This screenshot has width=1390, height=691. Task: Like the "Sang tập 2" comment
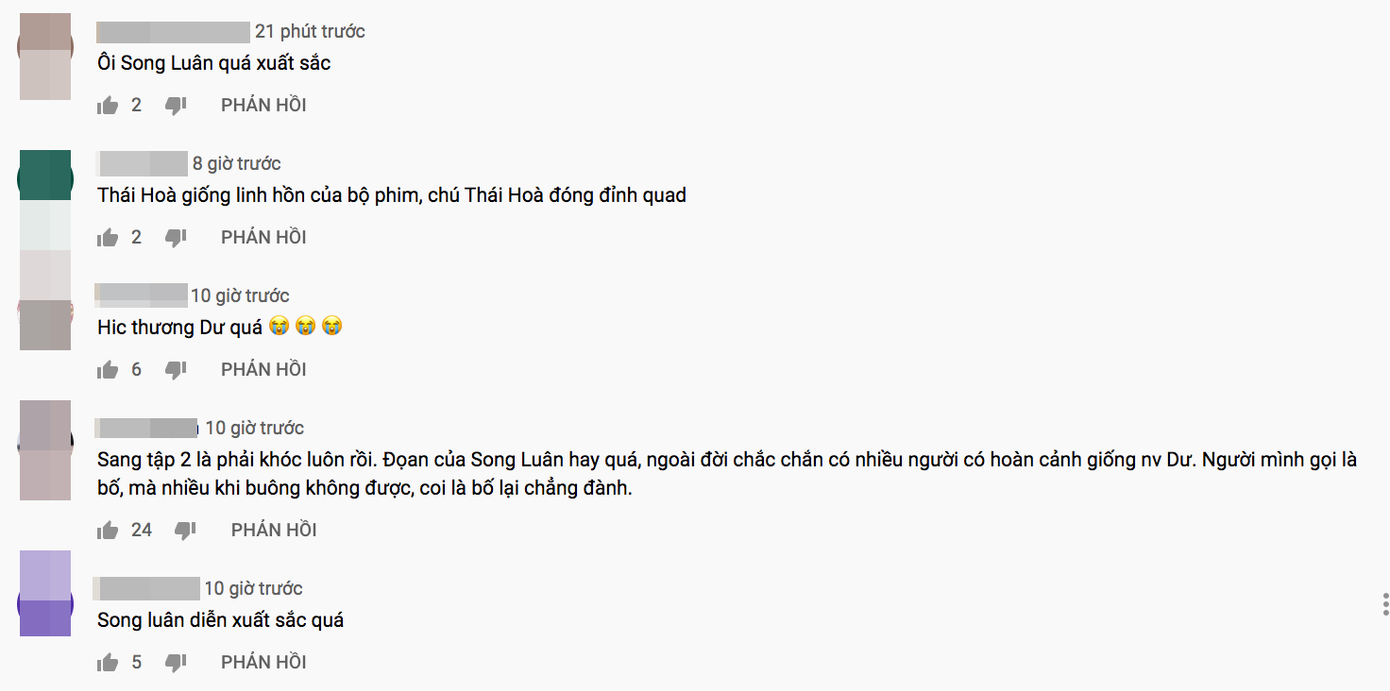click(x=108, y=530)
